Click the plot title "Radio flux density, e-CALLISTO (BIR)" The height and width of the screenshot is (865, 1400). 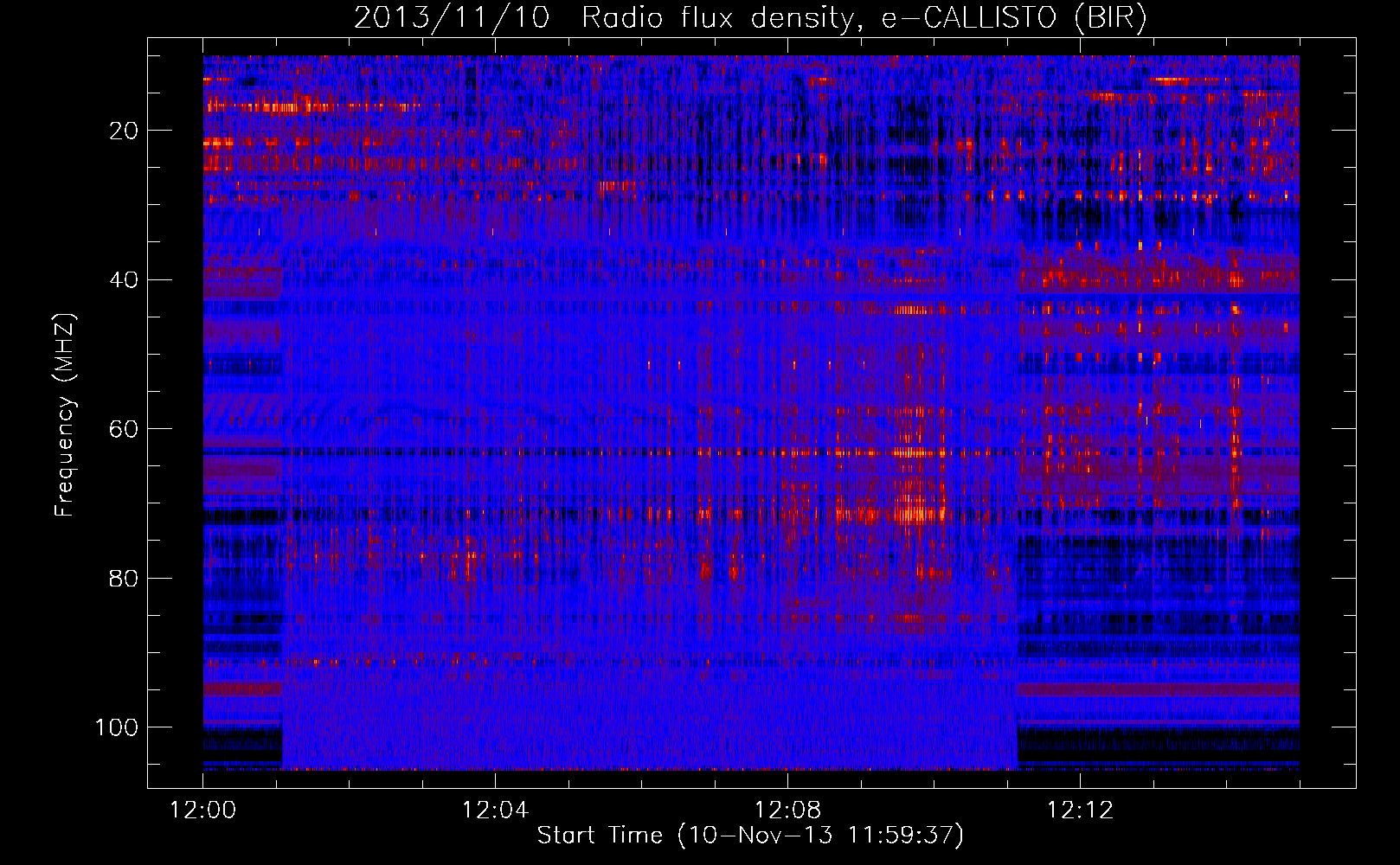pyautogui.click(x=864, y=18)
